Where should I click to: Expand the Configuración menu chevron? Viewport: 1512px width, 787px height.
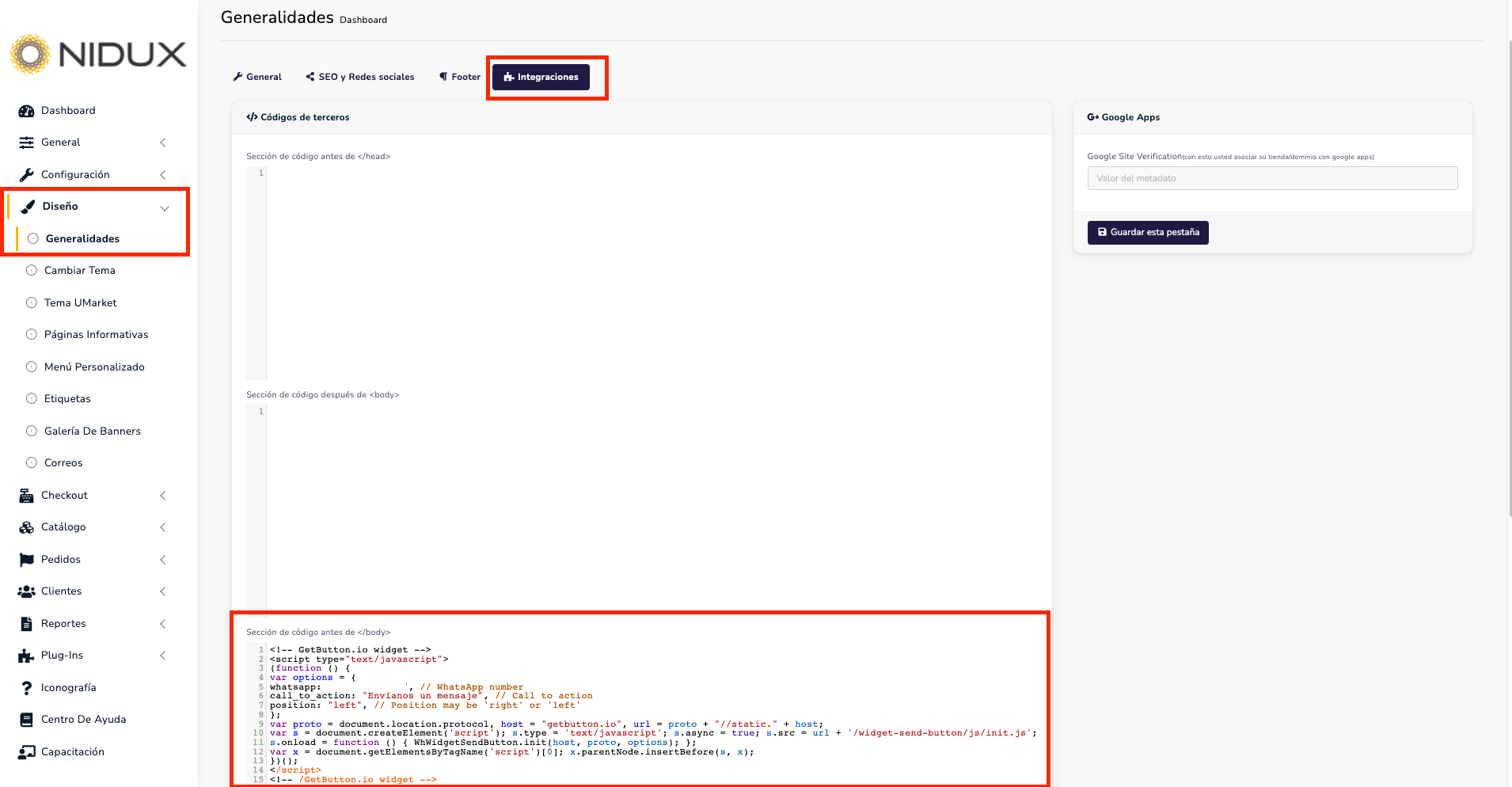pyautogui.click(x=163, y=175)
